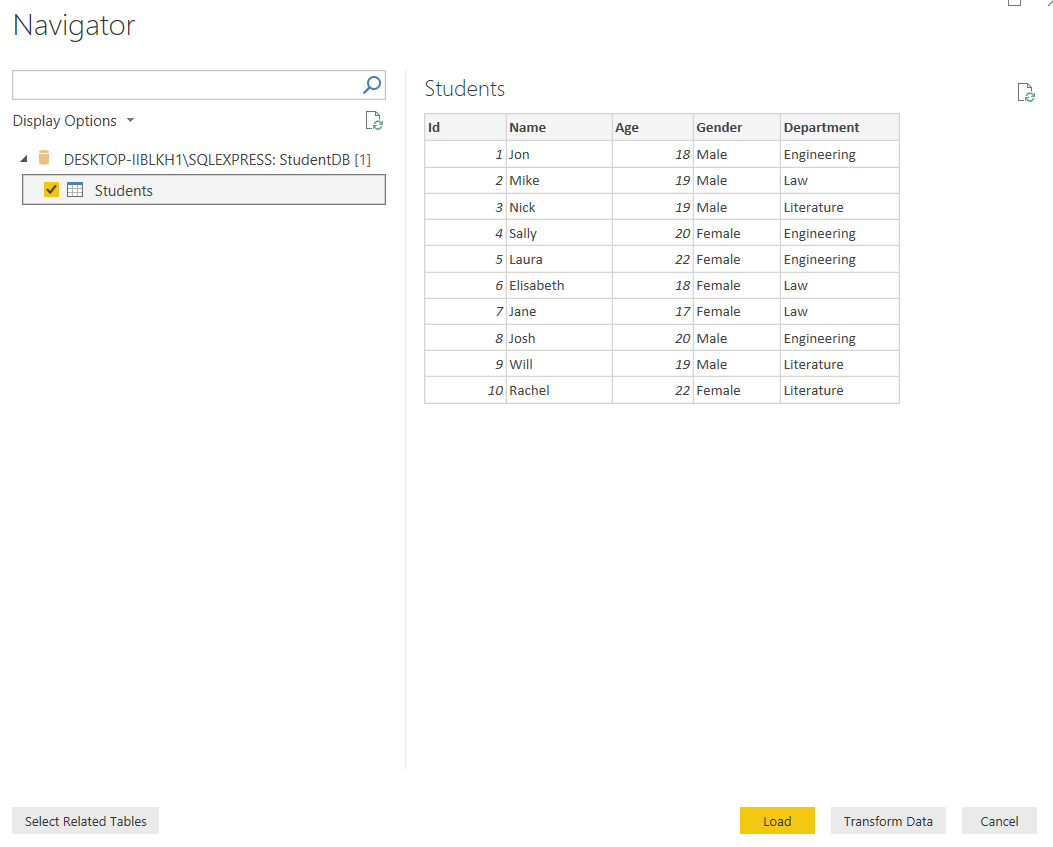Select the DESKTOP-IIBLKH1\SQLEXPRESS: StudentDB node
The height and width of the screenshot is (847, 1053).
point(217,159)
